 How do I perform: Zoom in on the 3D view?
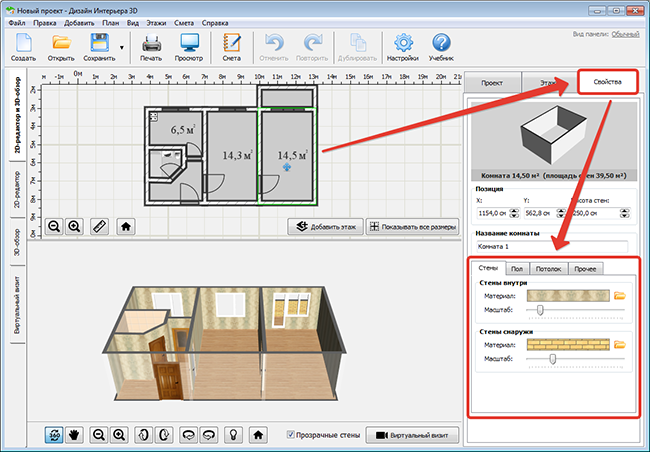119,435
